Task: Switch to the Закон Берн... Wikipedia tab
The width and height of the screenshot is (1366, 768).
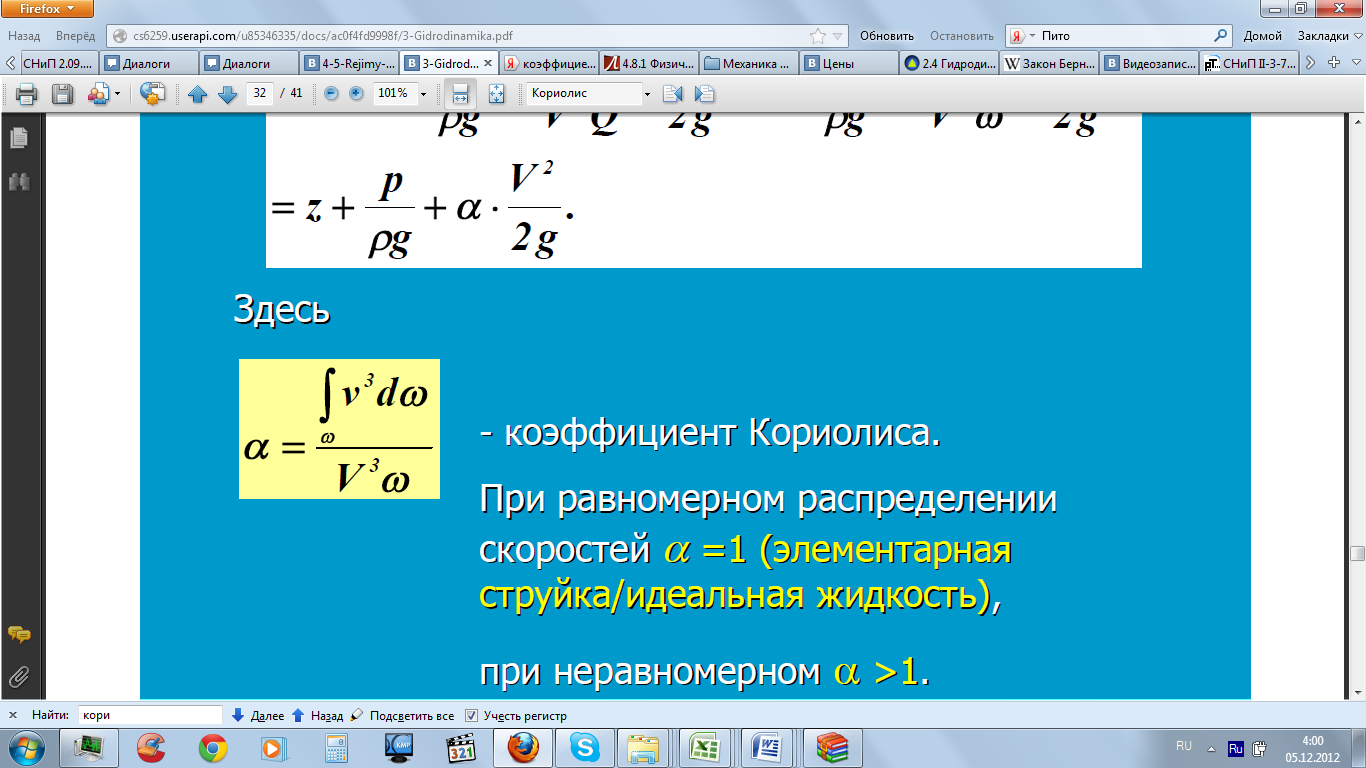Action: point(1049,63)
